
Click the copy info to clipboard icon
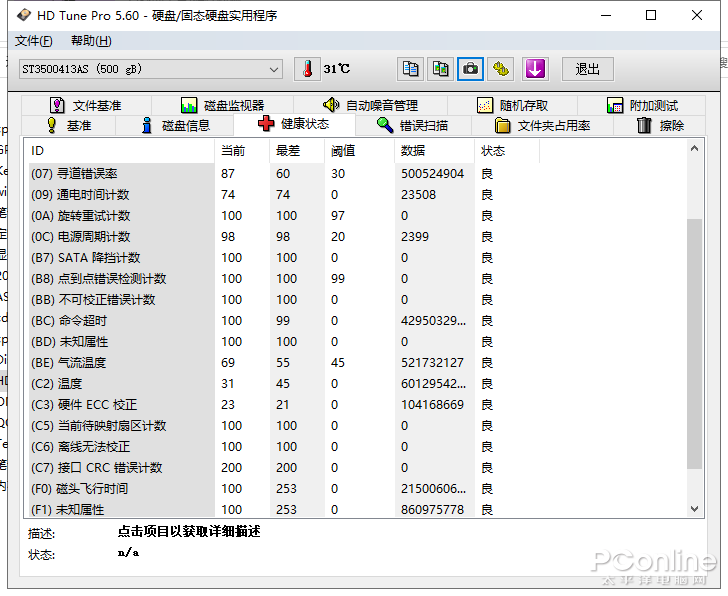point(410,69)
